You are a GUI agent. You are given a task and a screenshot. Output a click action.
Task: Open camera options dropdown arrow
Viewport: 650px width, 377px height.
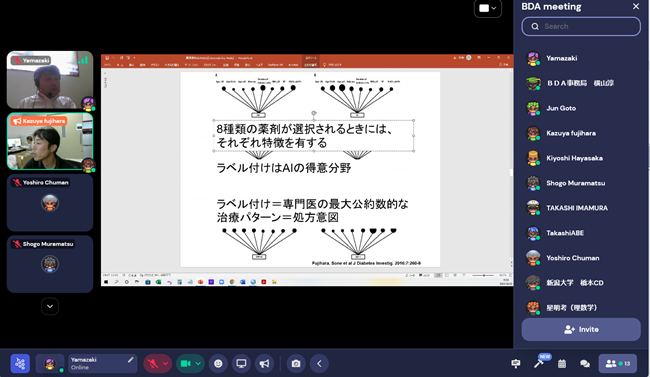(x=198, y=364)
